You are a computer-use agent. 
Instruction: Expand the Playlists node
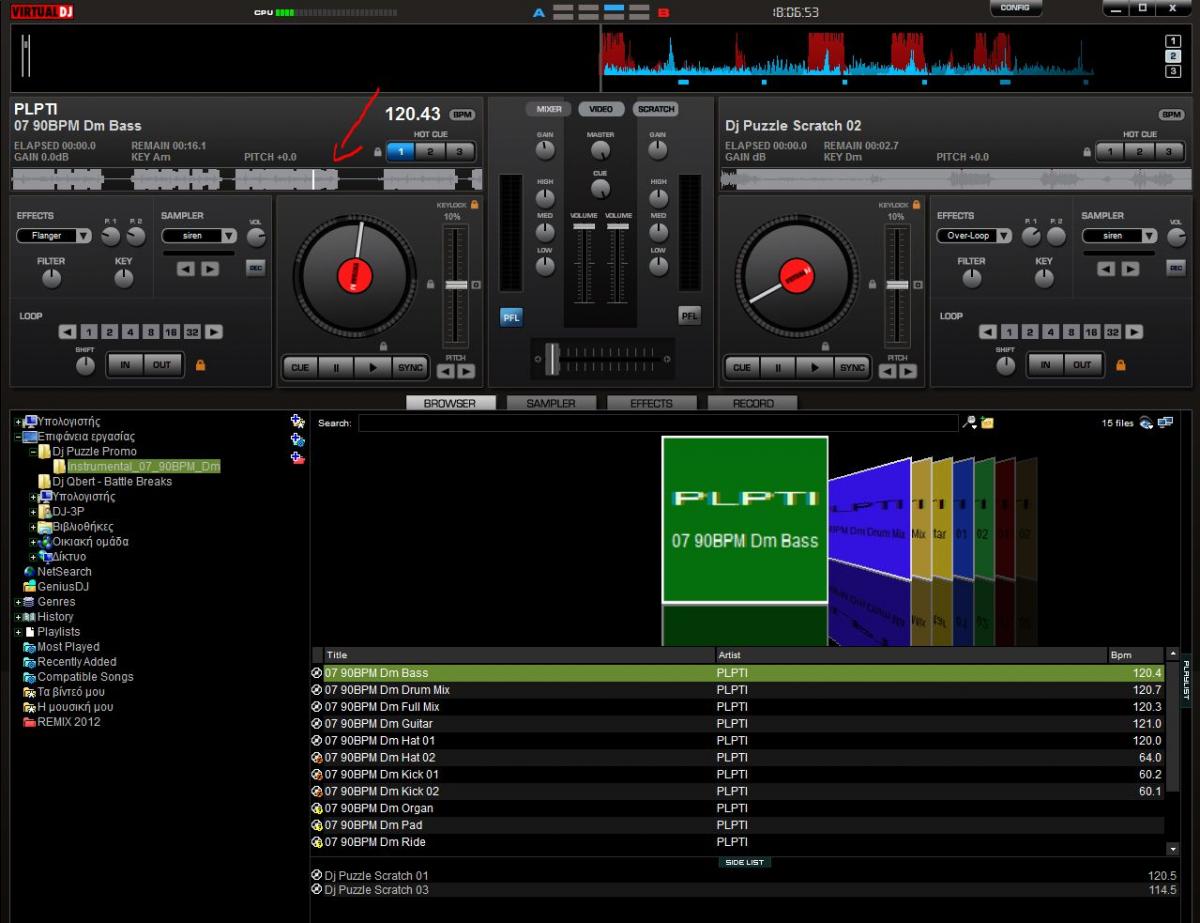click(19, 632)
